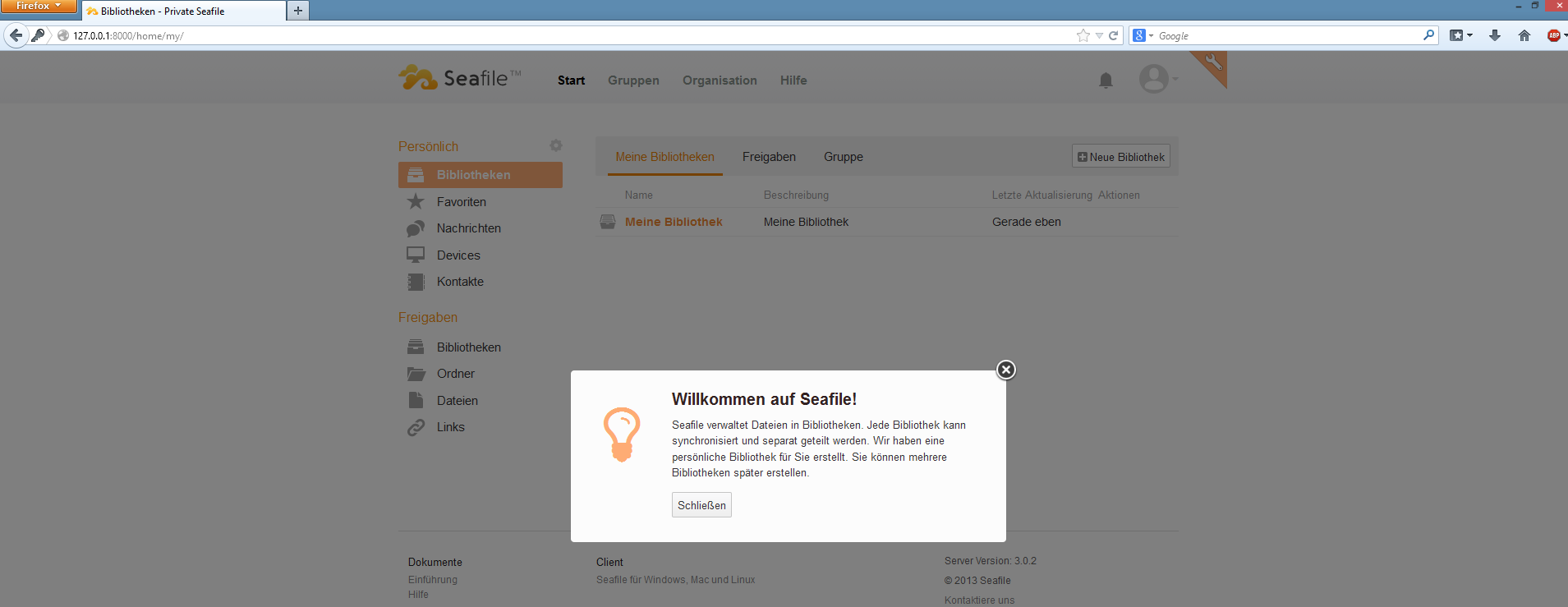The width and height of the screenshot is (1568, 607).
Task: Select Bibliotheken under Persönlich in the sidebar
Action: (481, 175)
